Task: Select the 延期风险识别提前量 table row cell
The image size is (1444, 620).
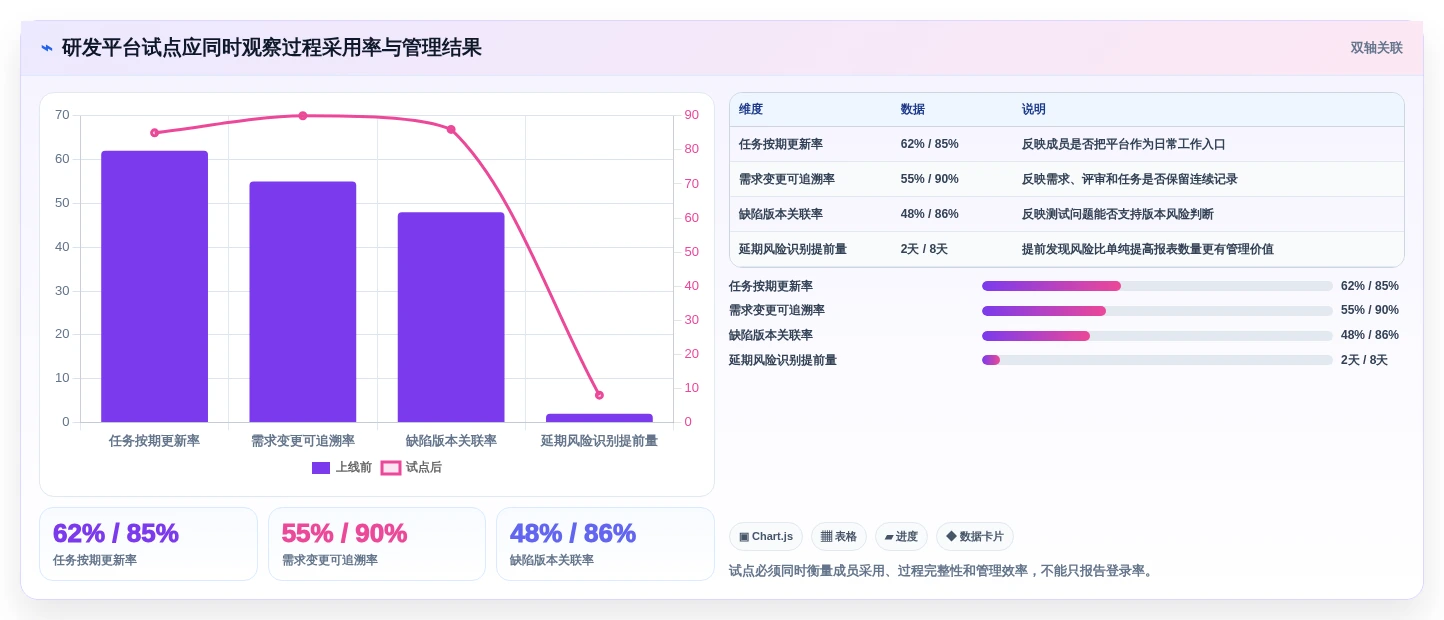Action: 810,249
